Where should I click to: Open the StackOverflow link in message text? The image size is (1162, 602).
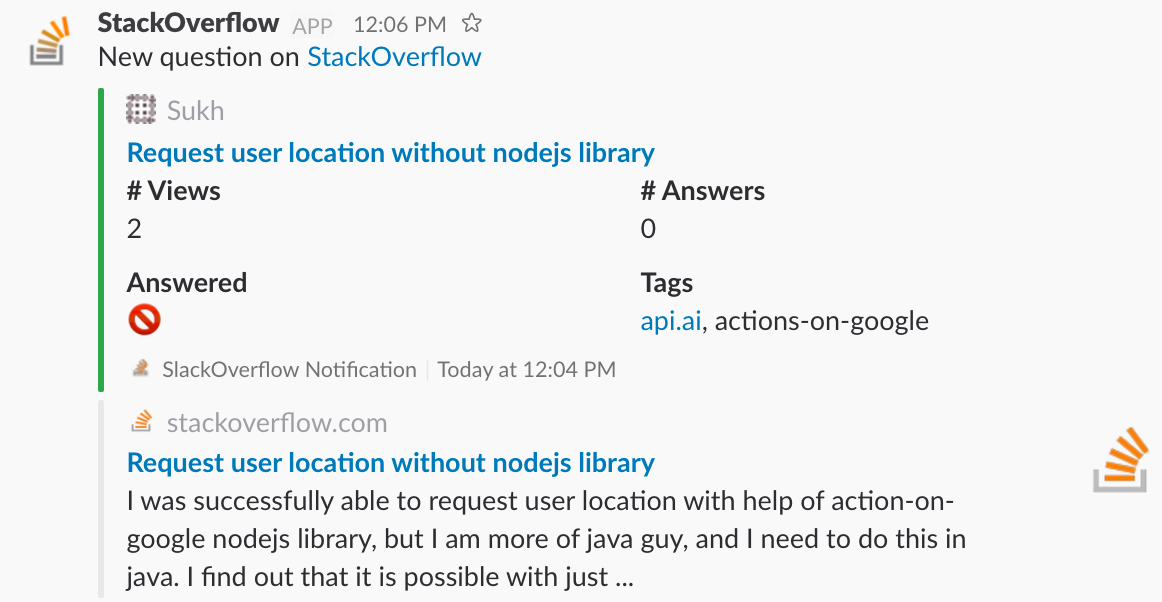tap(394, 57)
